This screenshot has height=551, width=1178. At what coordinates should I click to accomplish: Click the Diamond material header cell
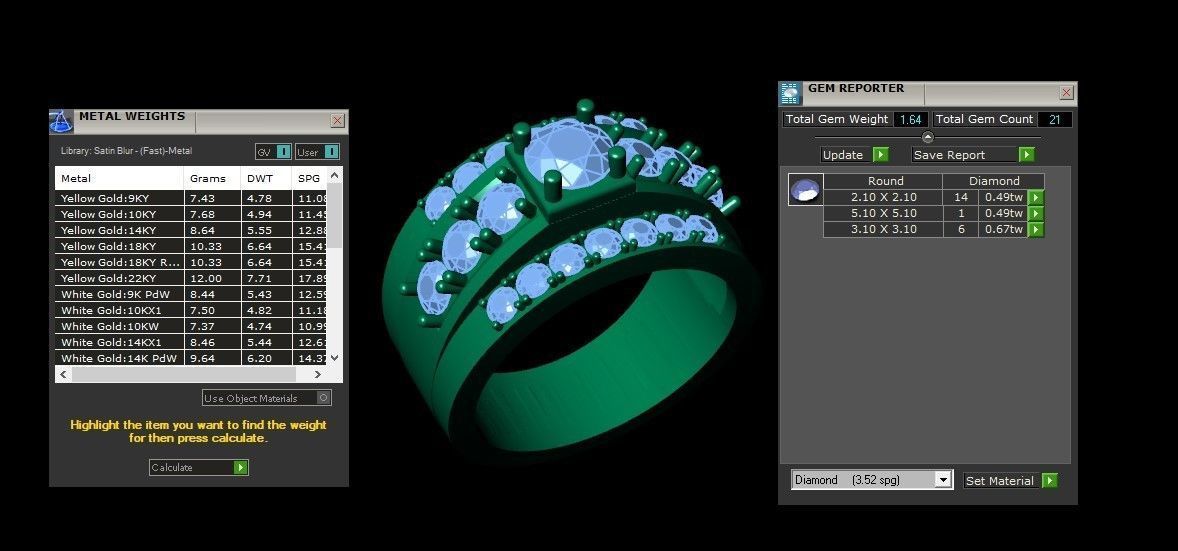tap(994, 181)
